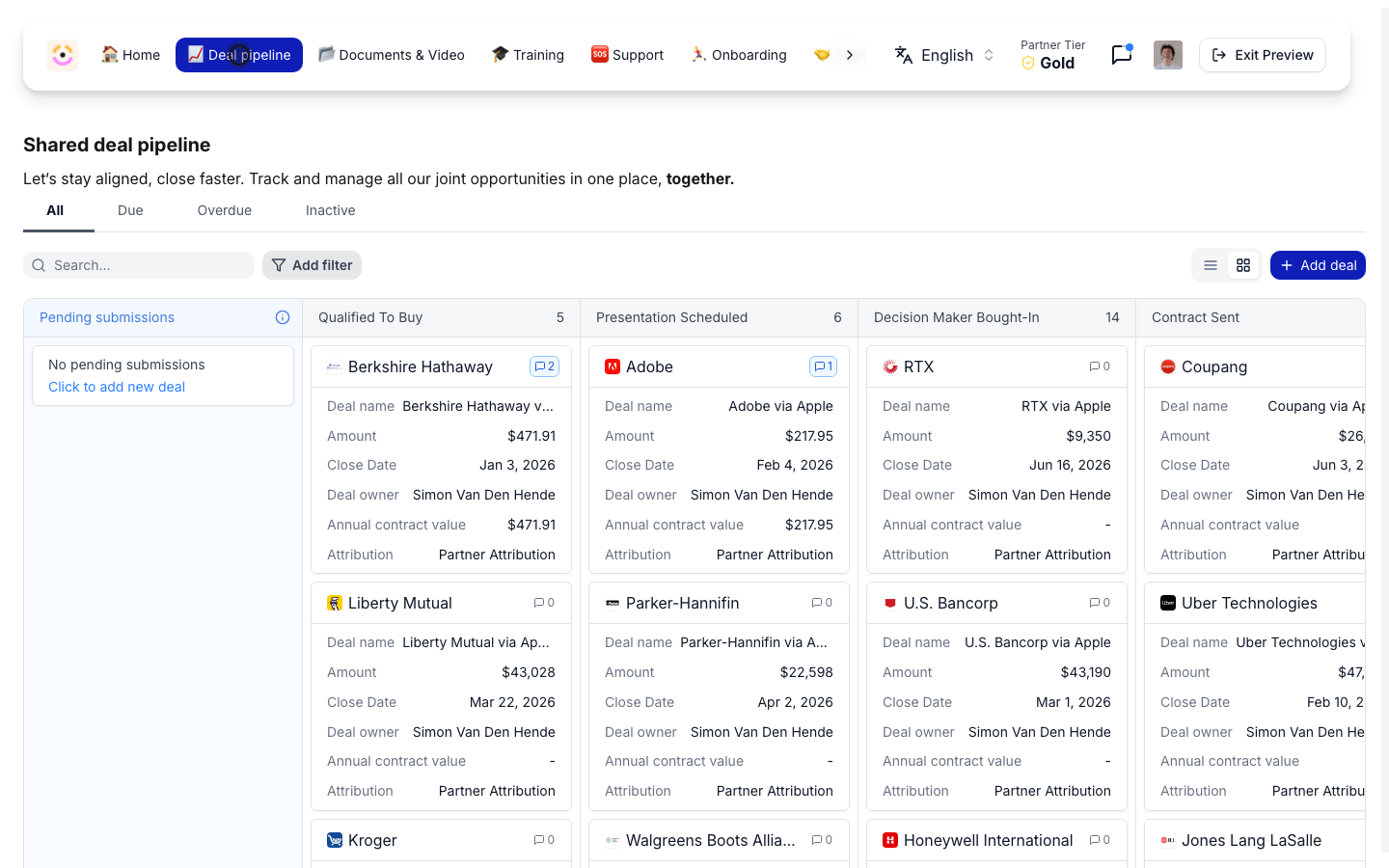The image size is (1389, 868).
Task: Open the user avatar profile
Action: [1168, 55]
